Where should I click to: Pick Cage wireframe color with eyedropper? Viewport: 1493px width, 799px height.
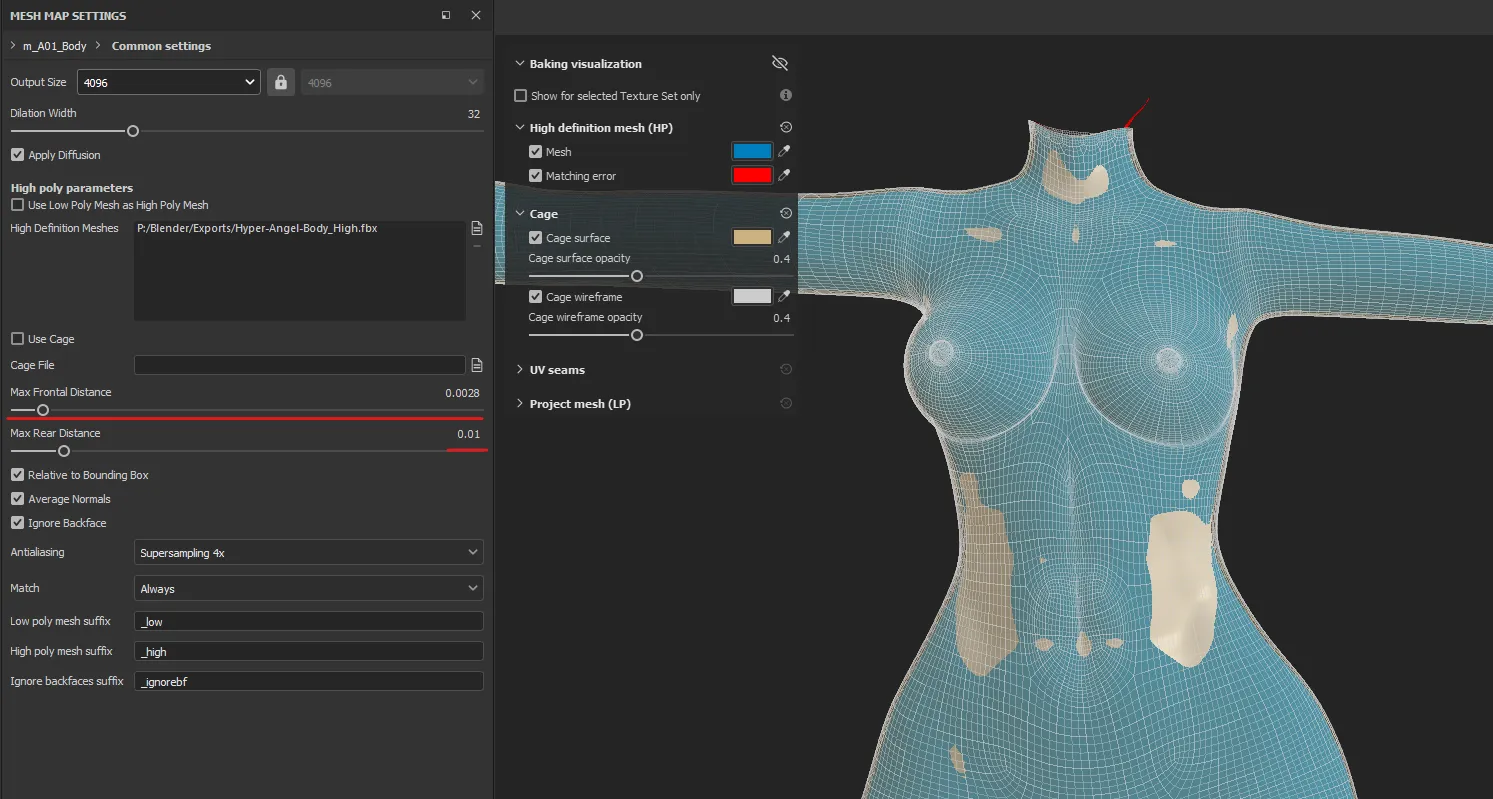tap(785, 296)
